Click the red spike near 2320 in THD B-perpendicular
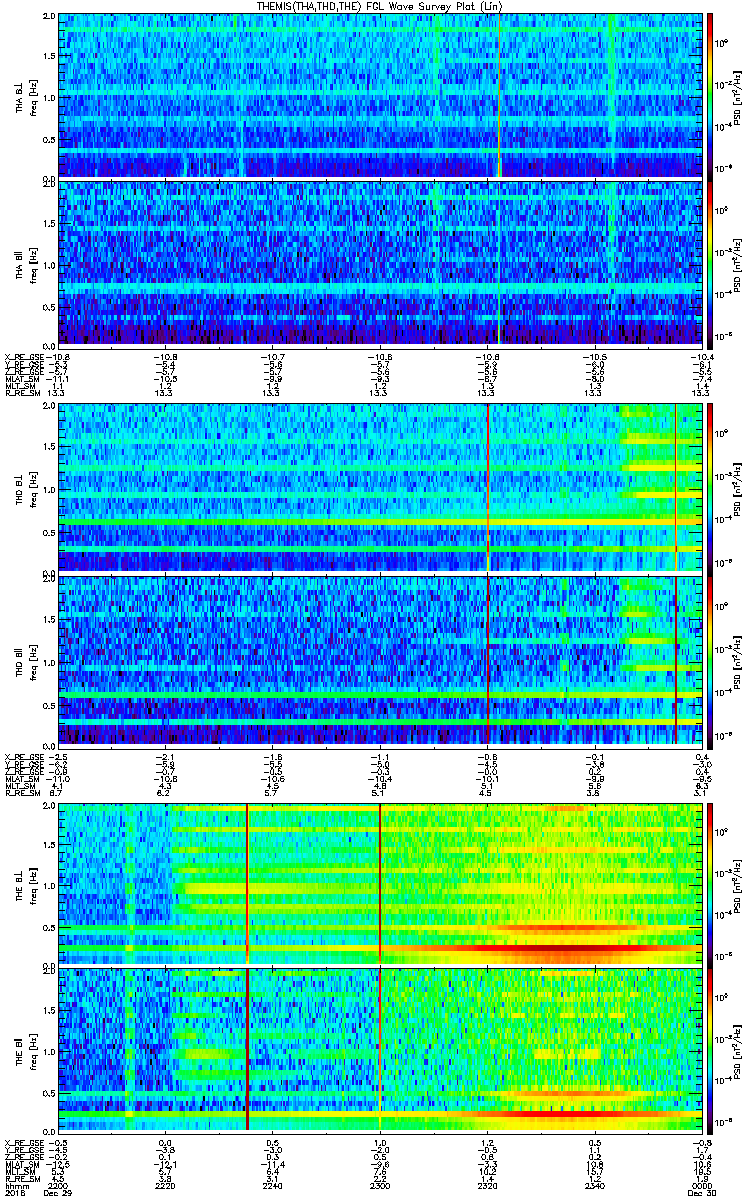The height and width of the screenshot is (1200, 750). [487, 487]
